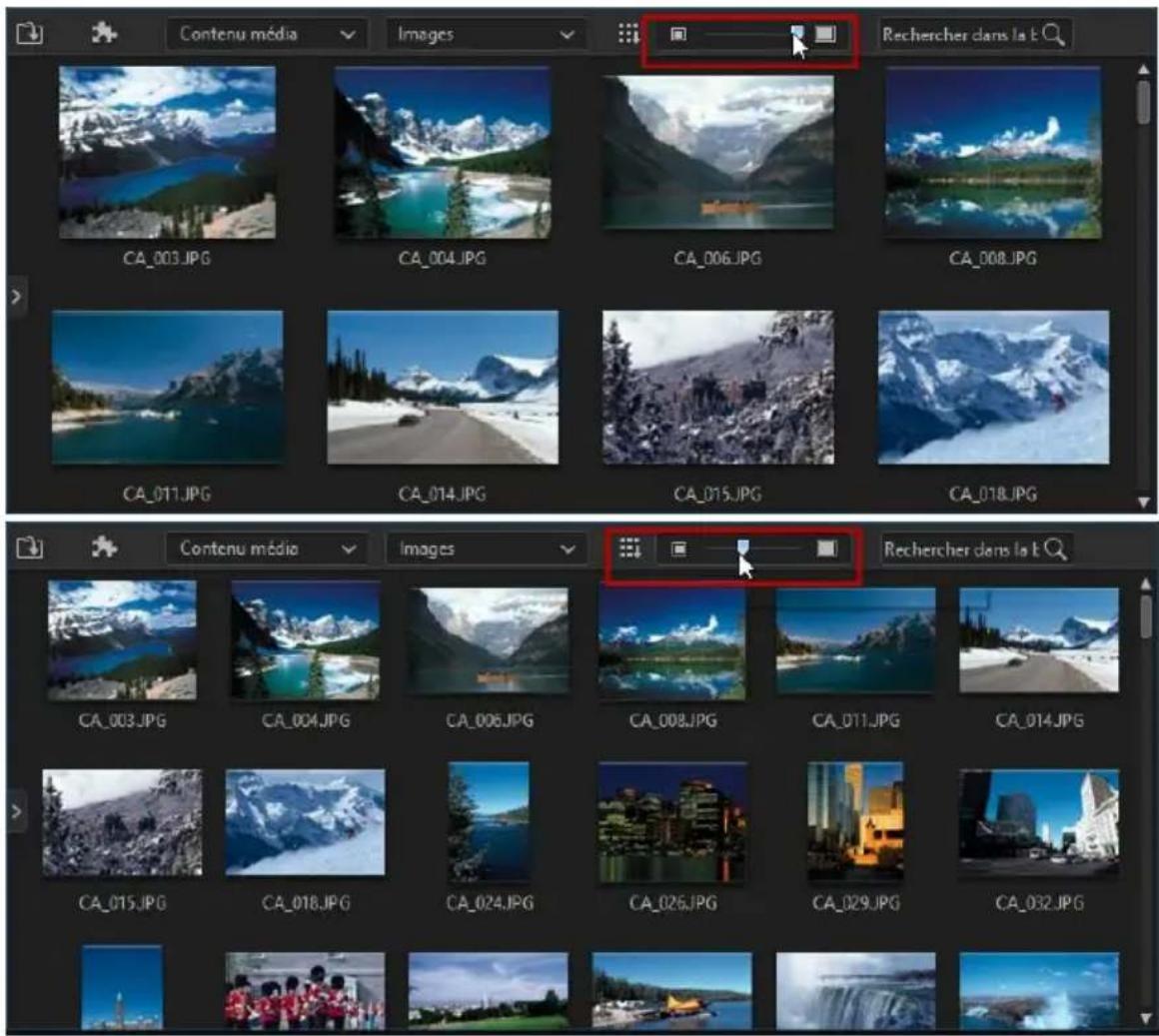Open the Contenu média dropdown in upper panel
This screenshot has width=1159, height=1036.
click(x=267, y=34)
